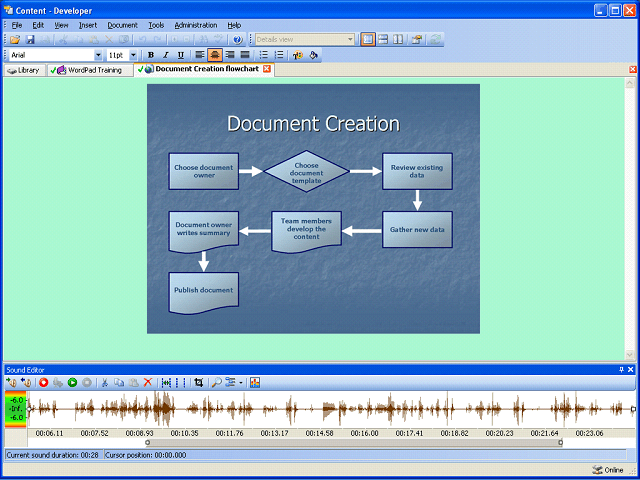Delete selection with red X in Sound Editor

coord(148,382)
